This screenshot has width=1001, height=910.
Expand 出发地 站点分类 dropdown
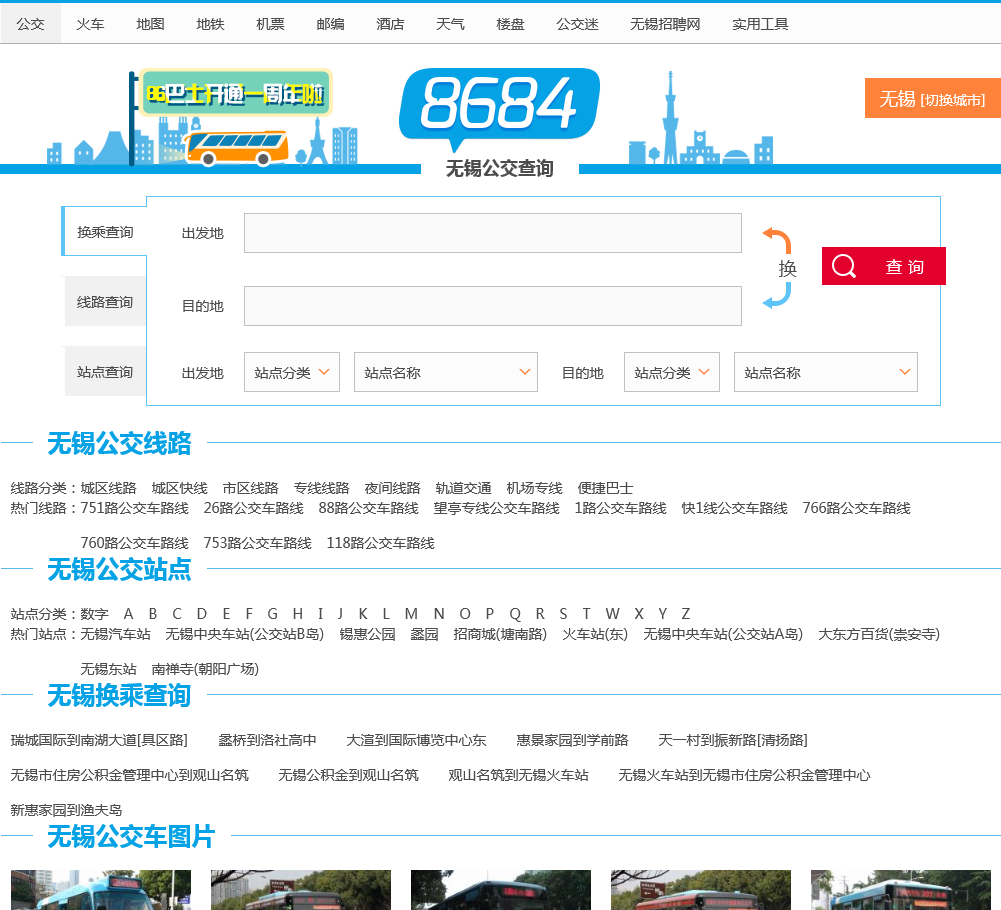click(291, 372)
